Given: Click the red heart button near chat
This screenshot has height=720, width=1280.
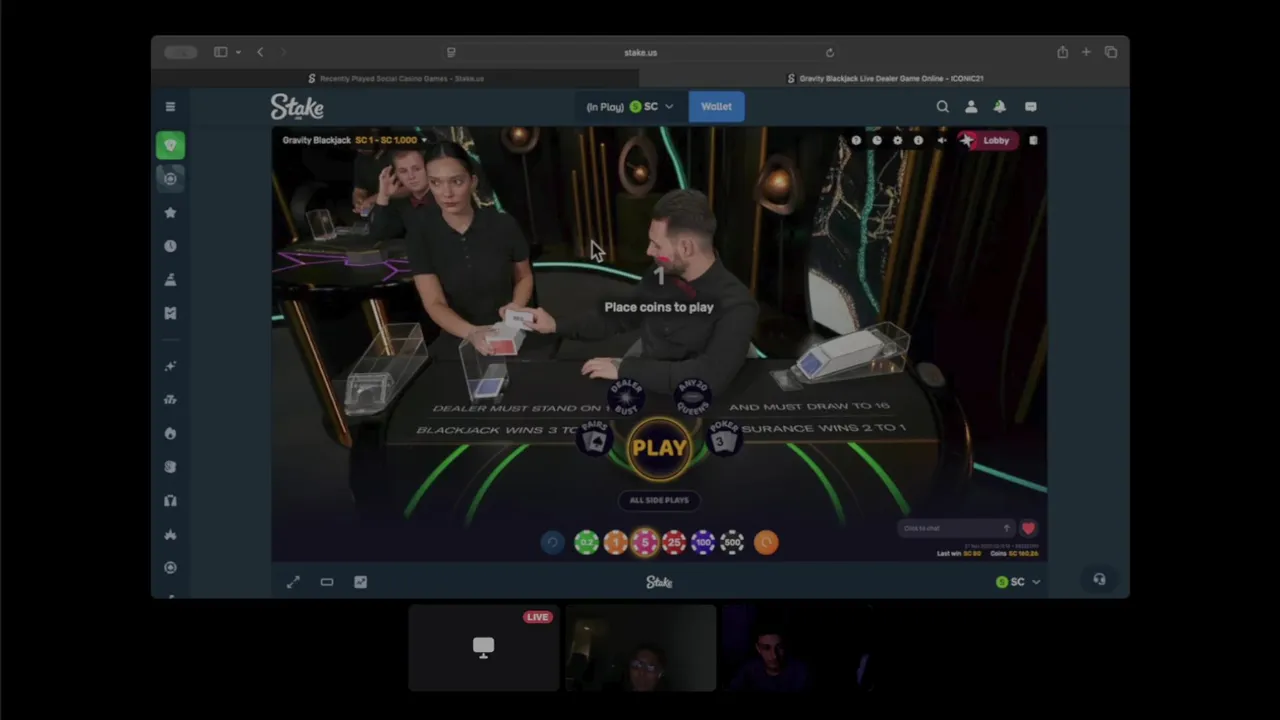Looking at the screenshot, I should click(1028, 528).
